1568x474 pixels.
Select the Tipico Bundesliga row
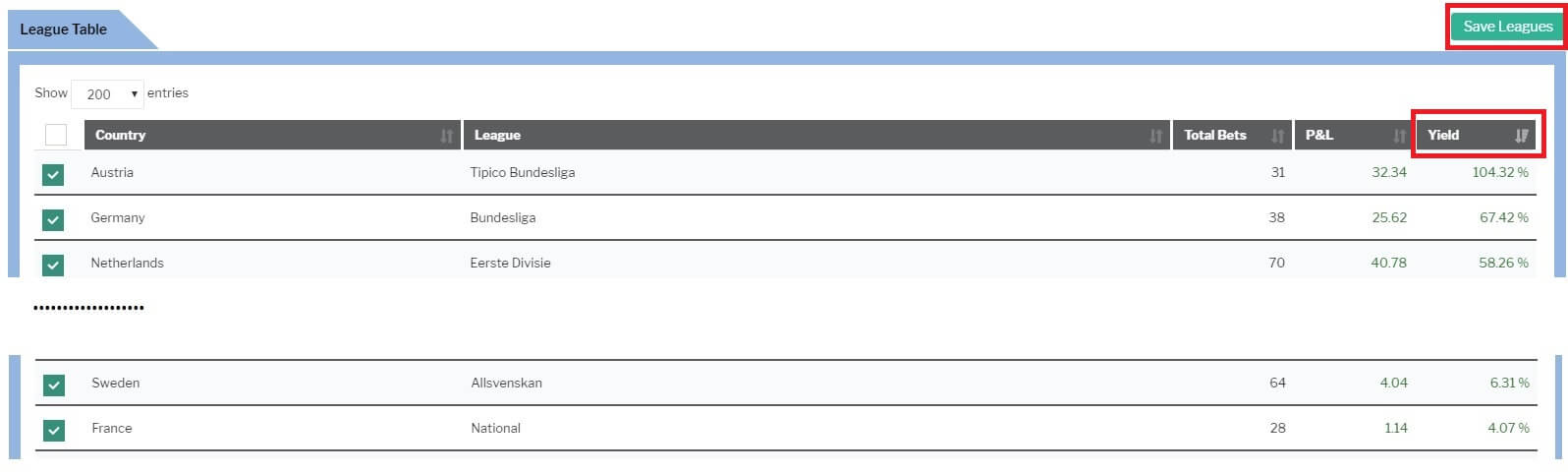786,172
